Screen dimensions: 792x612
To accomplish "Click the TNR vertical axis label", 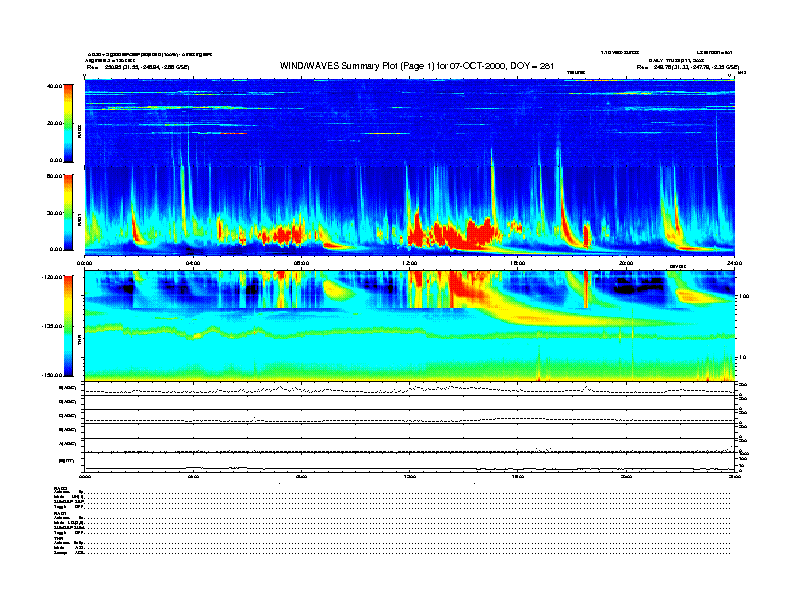I will (x=79, y=342).
